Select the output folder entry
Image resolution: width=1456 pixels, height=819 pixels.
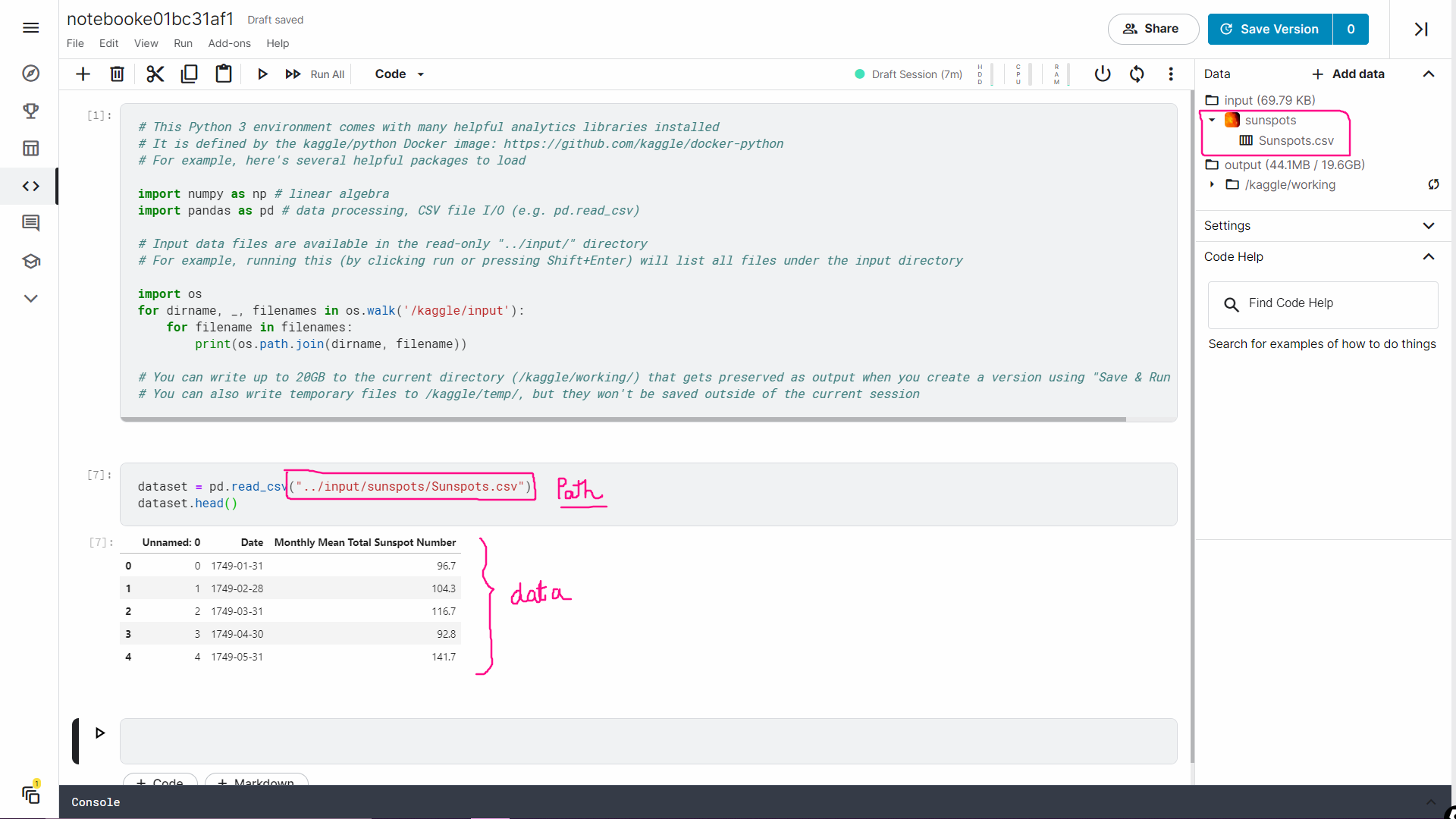point(1285,165)
